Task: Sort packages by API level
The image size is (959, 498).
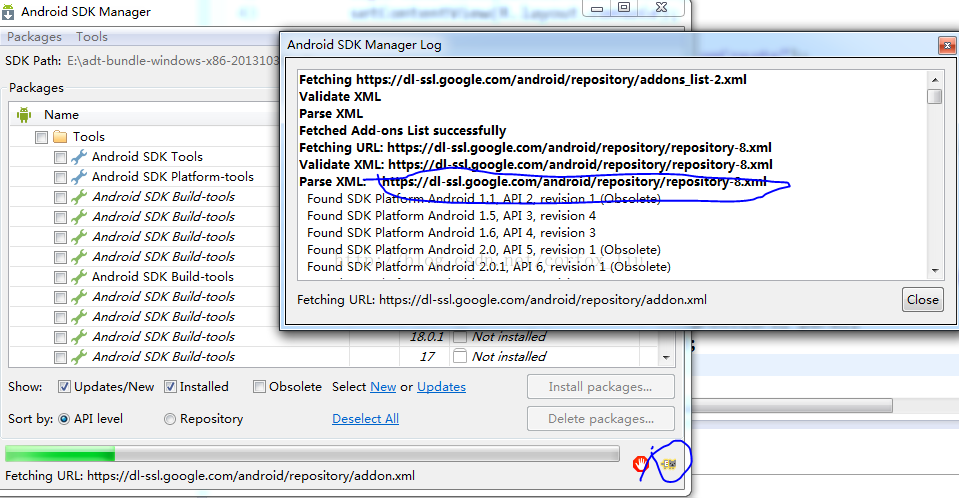Action: coord(64,419)
